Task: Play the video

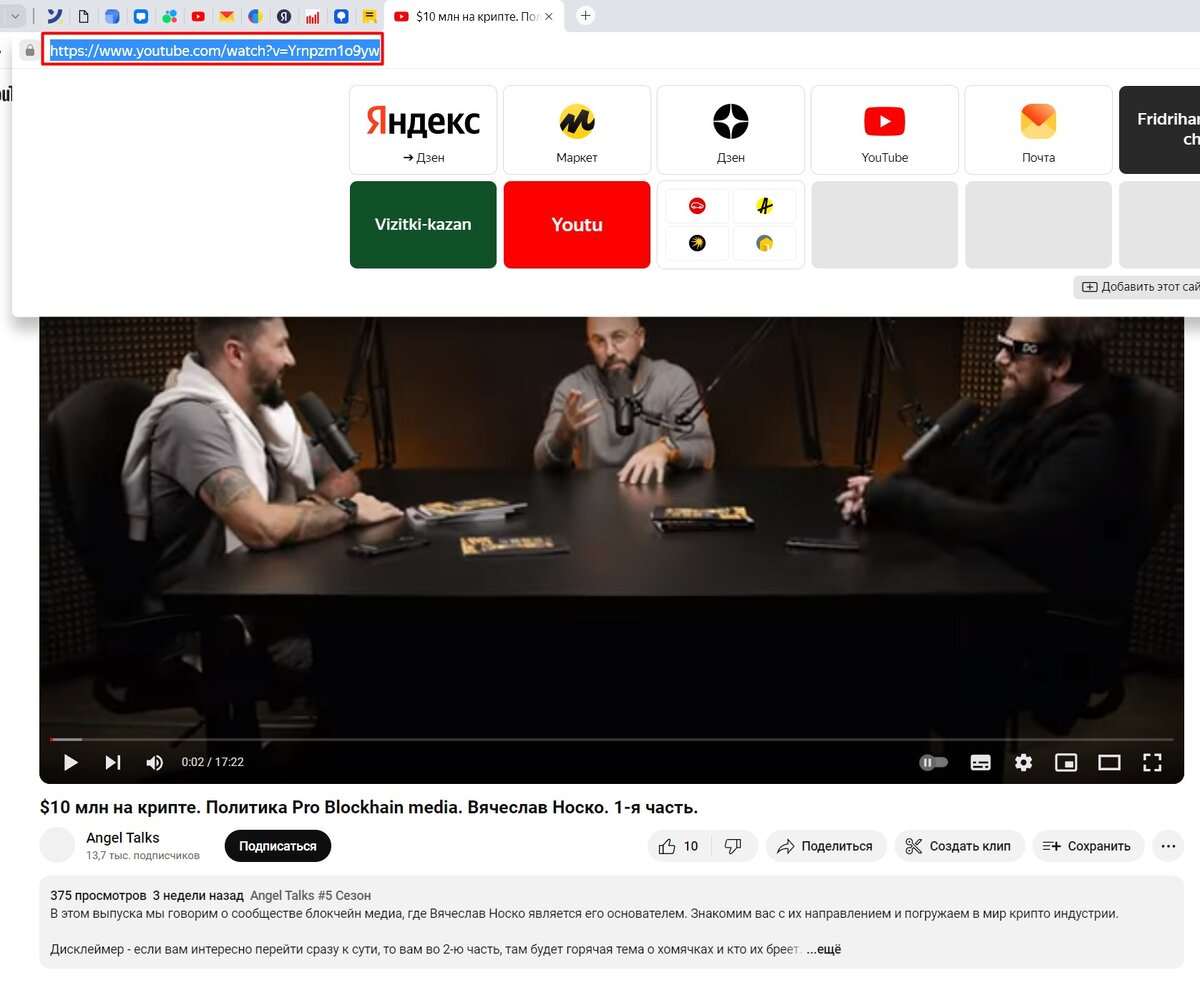Action: pos(70,762)
